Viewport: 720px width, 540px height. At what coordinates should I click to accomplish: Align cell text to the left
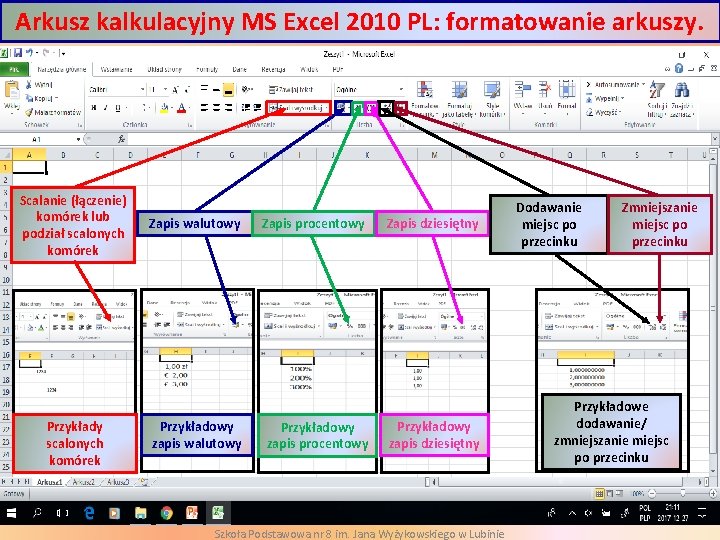click(x=205, y=107)
